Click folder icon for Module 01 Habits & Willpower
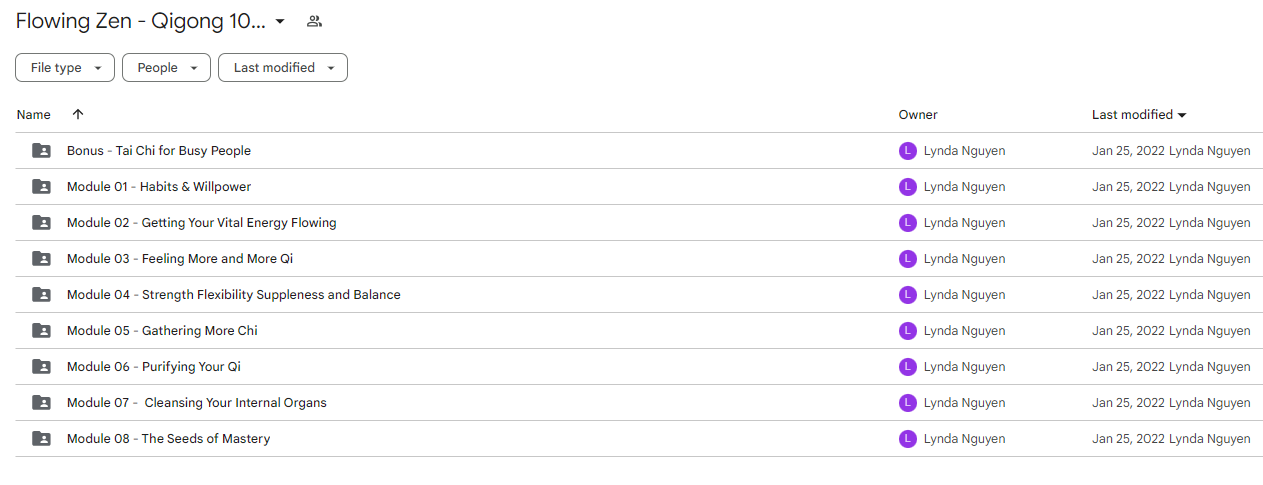This screenshot has height=485, width=1263. point(41,187)
